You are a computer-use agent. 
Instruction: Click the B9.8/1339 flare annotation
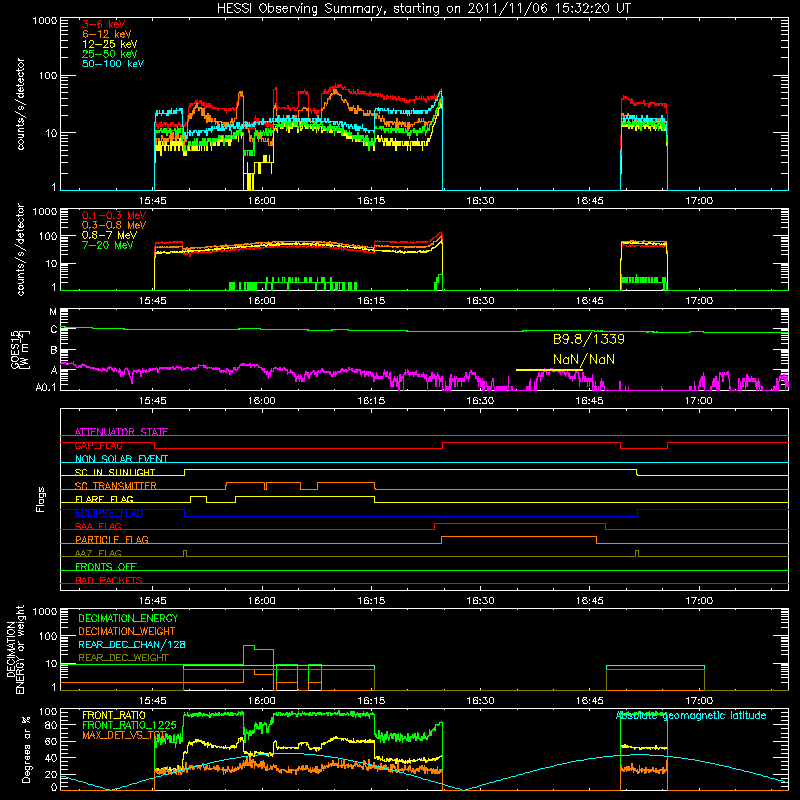pyautogui.click(x=589, y=339)
